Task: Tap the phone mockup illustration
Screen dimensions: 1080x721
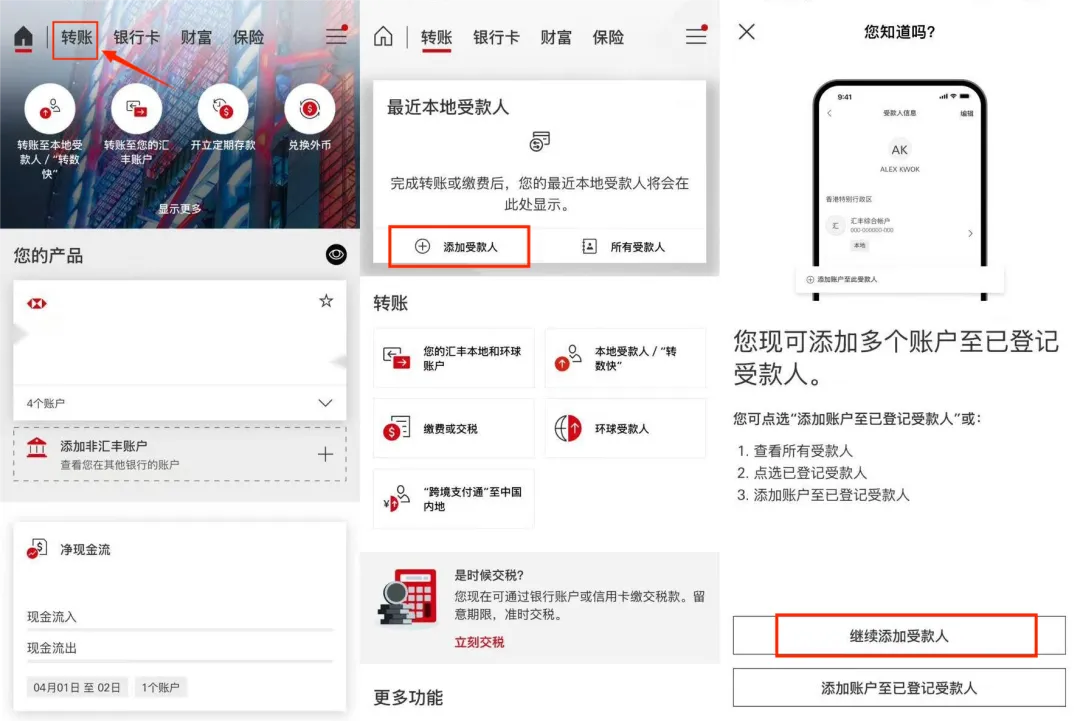Action: tap(900, 190)
